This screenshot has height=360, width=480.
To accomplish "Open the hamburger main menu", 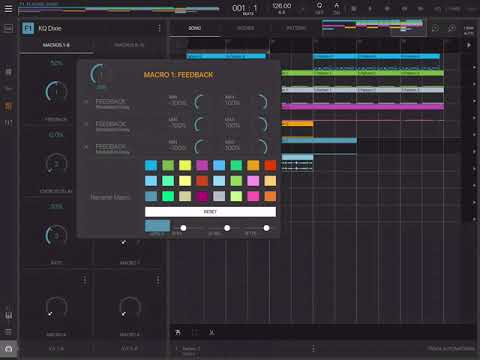I will point(8,8).
